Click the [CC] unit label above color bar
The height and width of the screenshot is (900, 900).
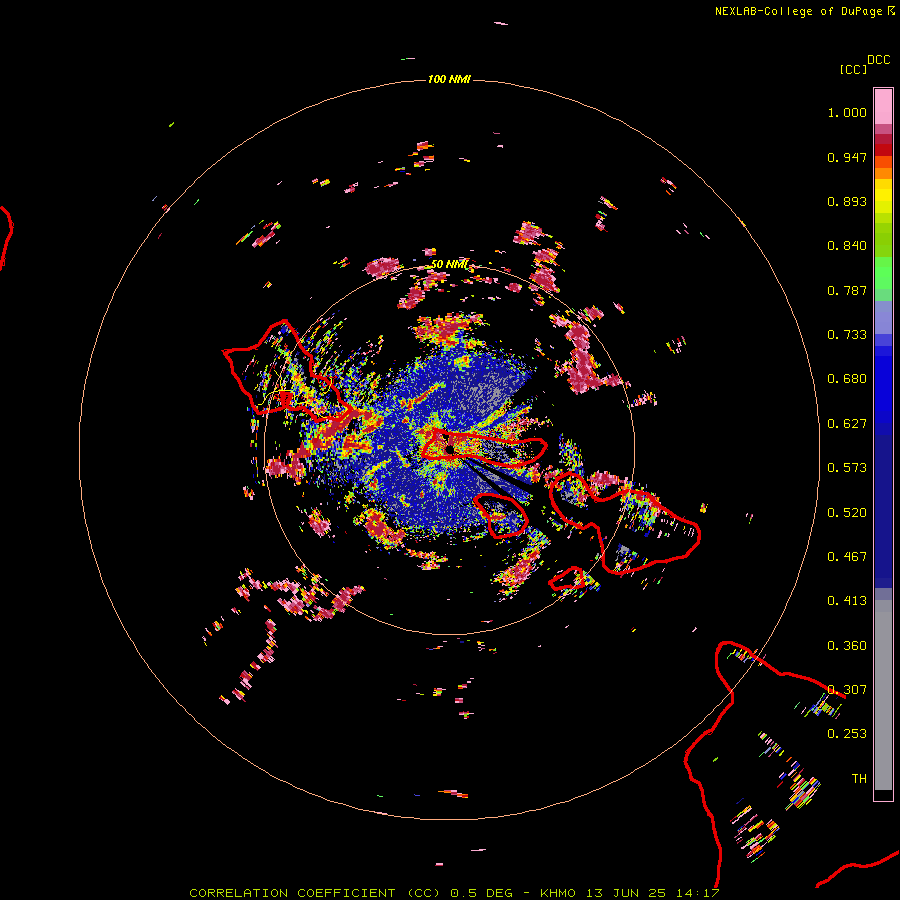[854, 69]
